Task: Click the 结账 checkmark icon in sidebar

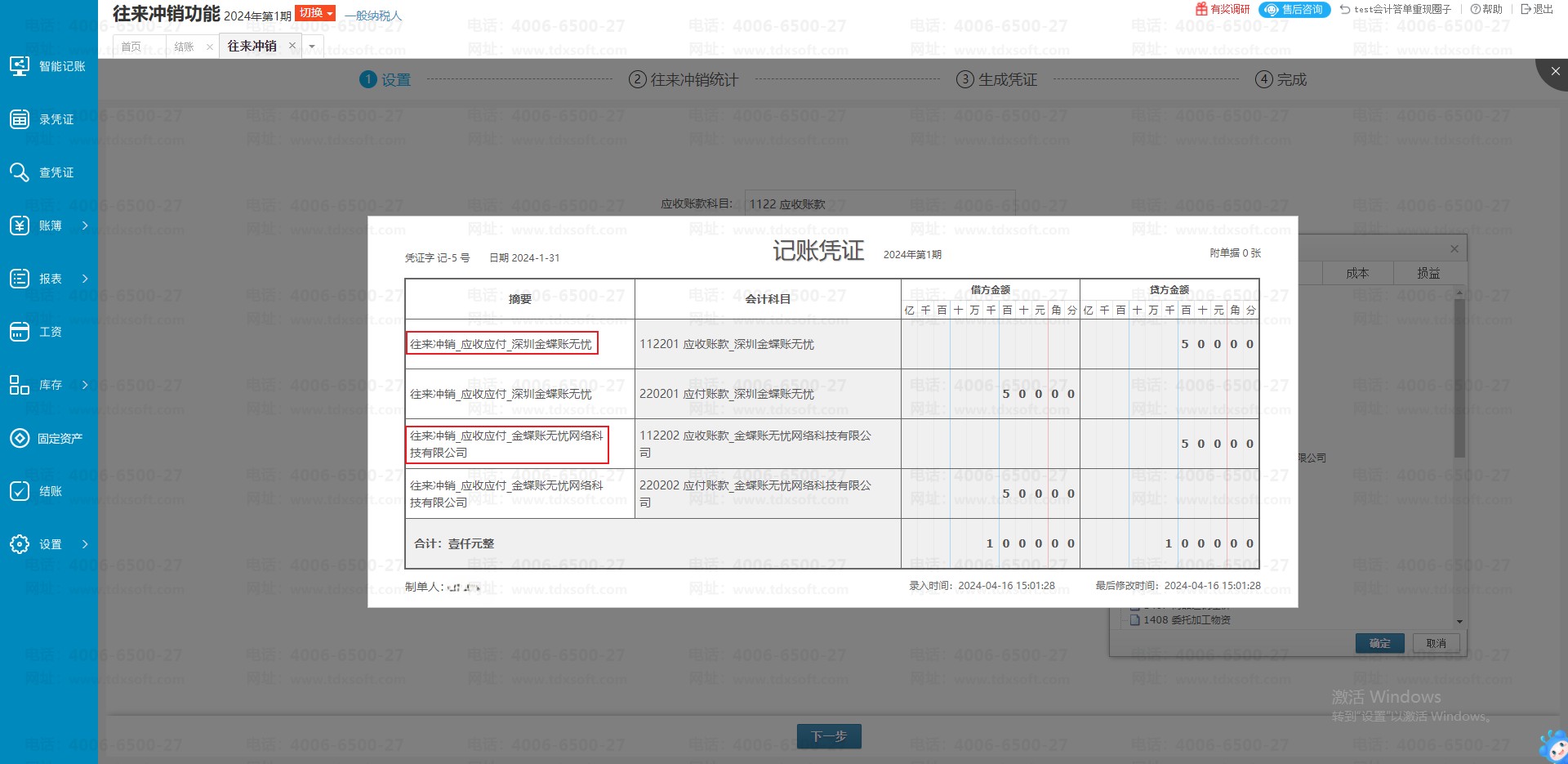Action: [x=20, y=491]
